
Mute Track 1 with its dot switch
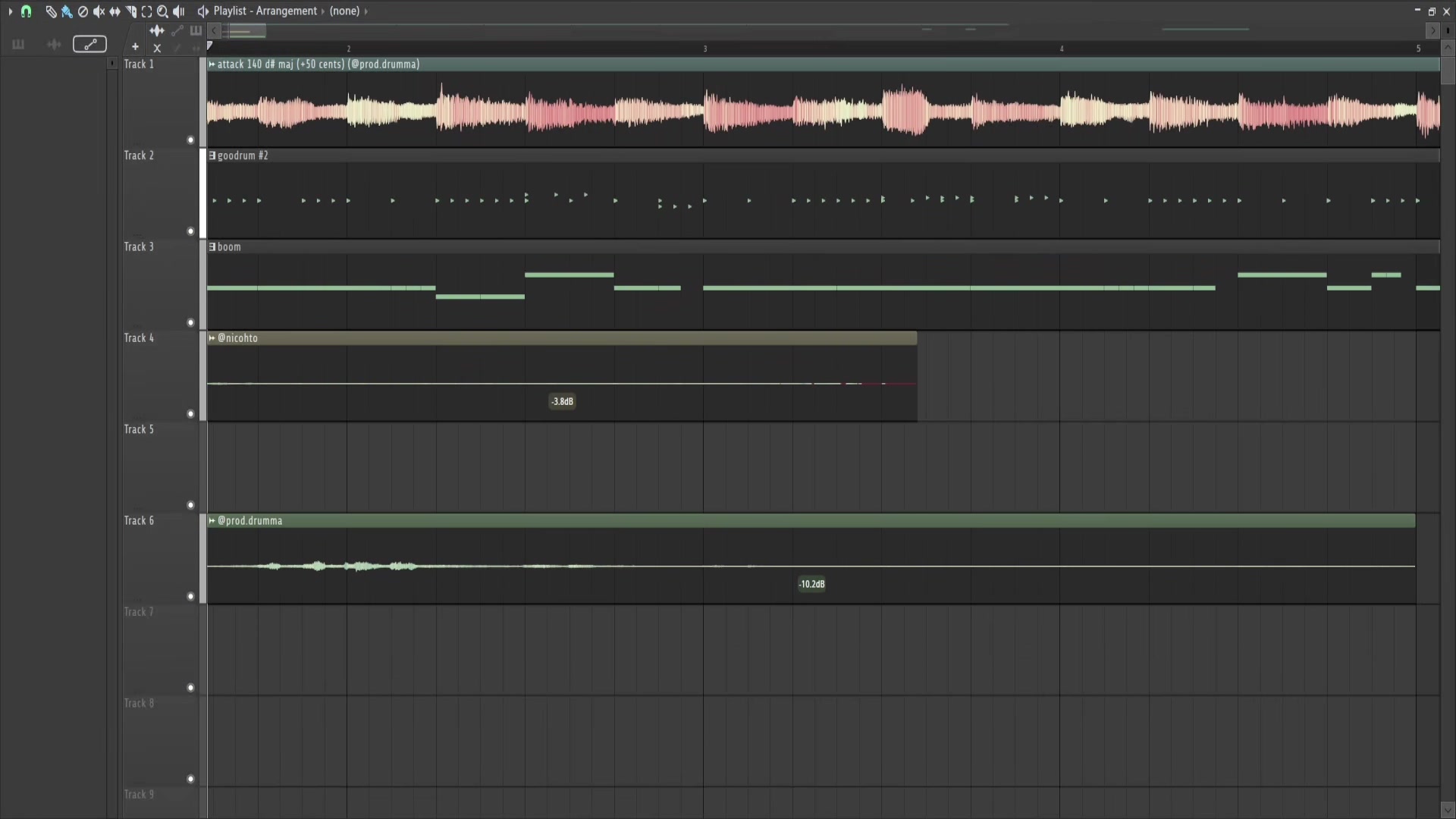(x=190, y=140)
